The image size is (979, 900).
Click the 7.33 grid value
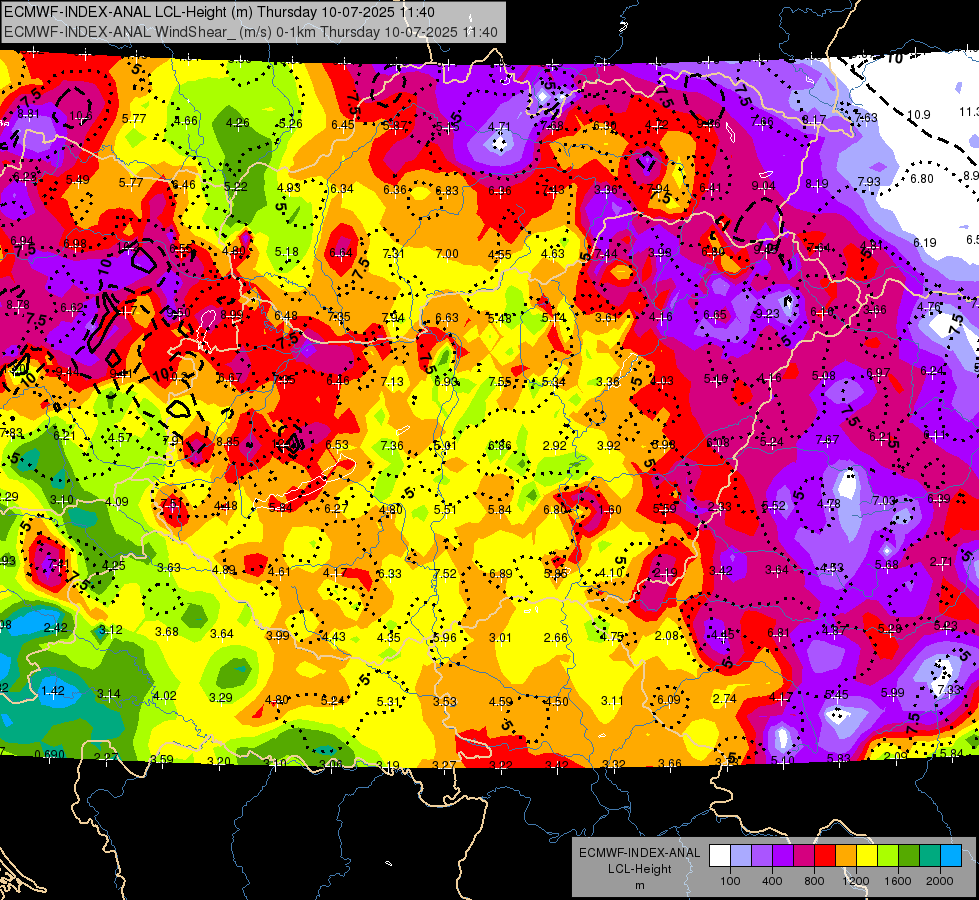tap(948, 689)
